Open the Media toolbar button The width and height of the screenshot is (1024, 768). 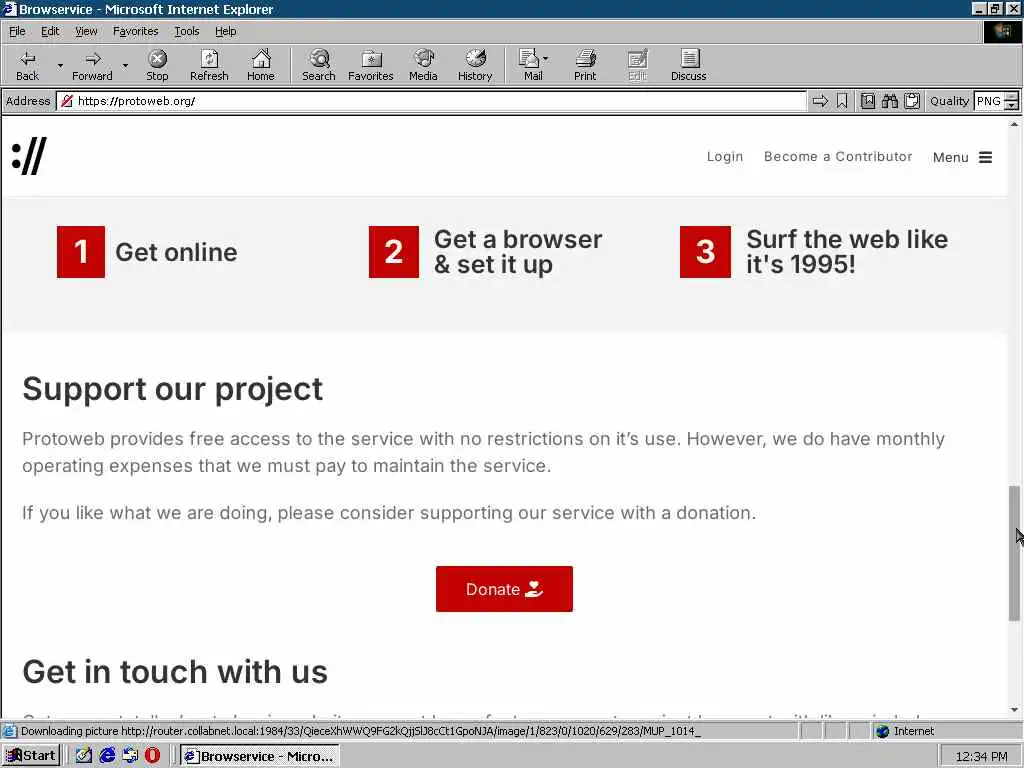423,65
